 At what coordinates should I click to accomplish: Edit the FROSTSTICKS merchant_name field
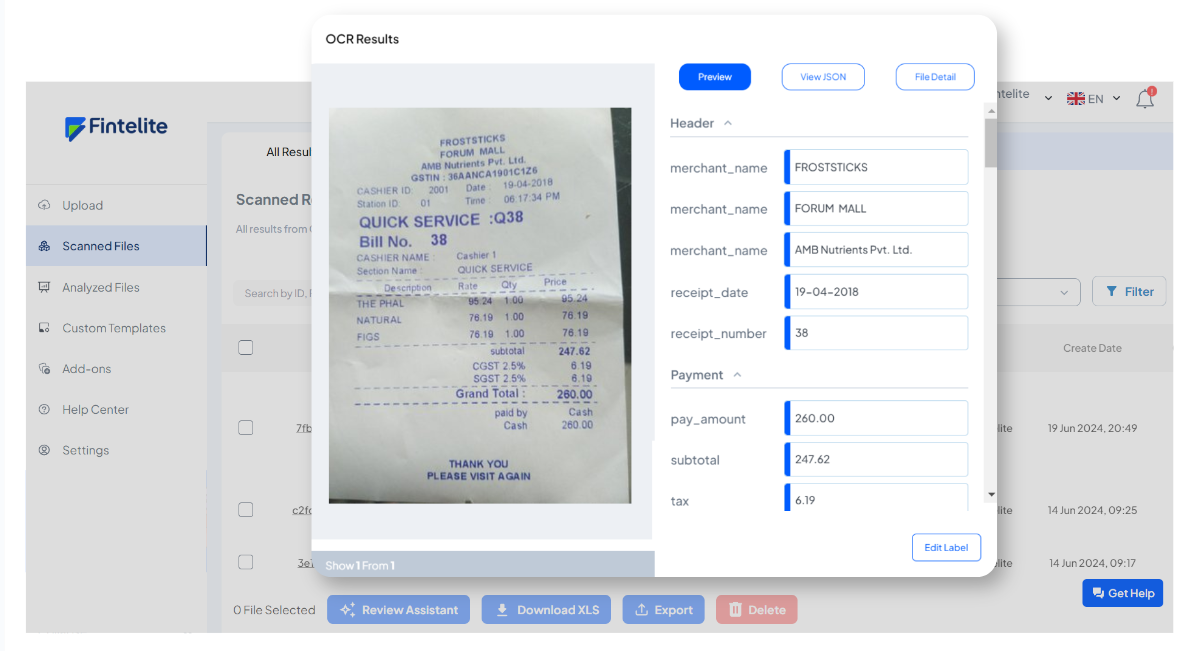click(876, 167)
